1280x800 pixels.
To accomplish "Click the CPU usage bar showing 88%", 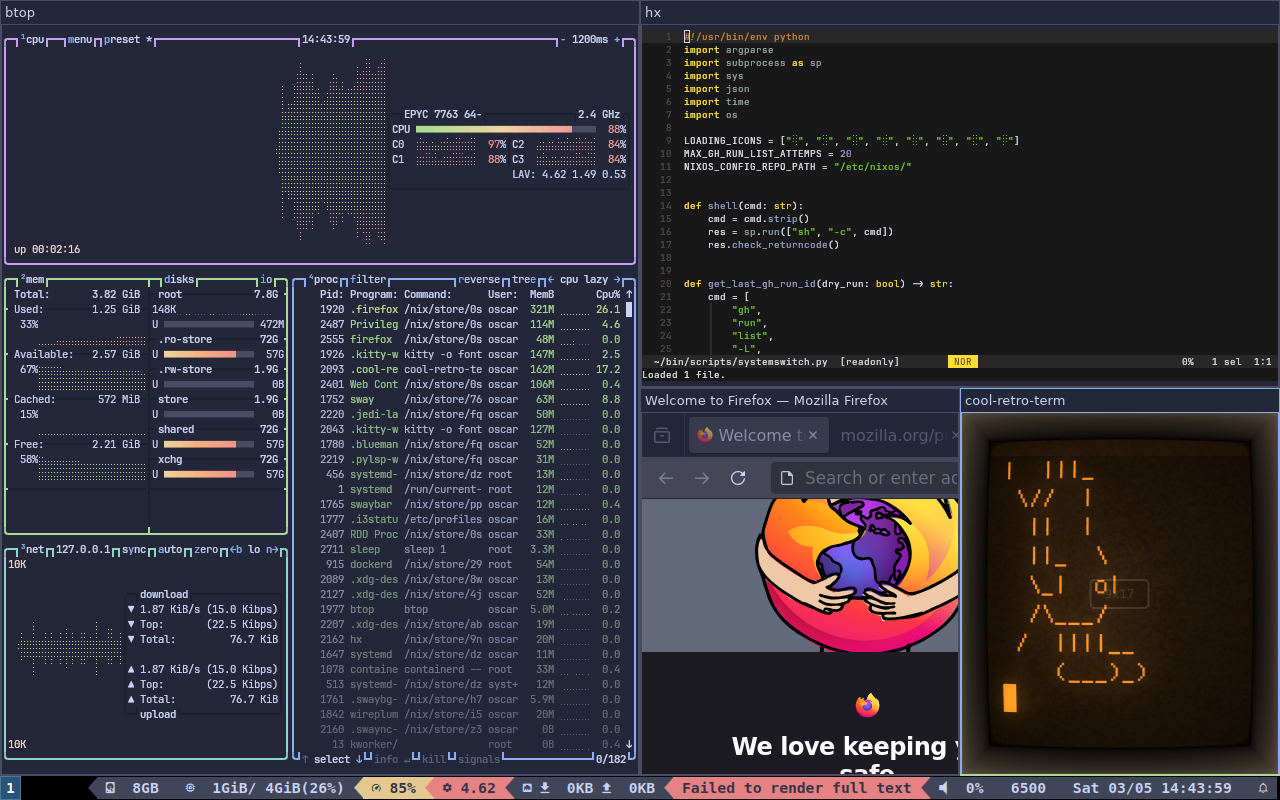I will click(505, 129).
